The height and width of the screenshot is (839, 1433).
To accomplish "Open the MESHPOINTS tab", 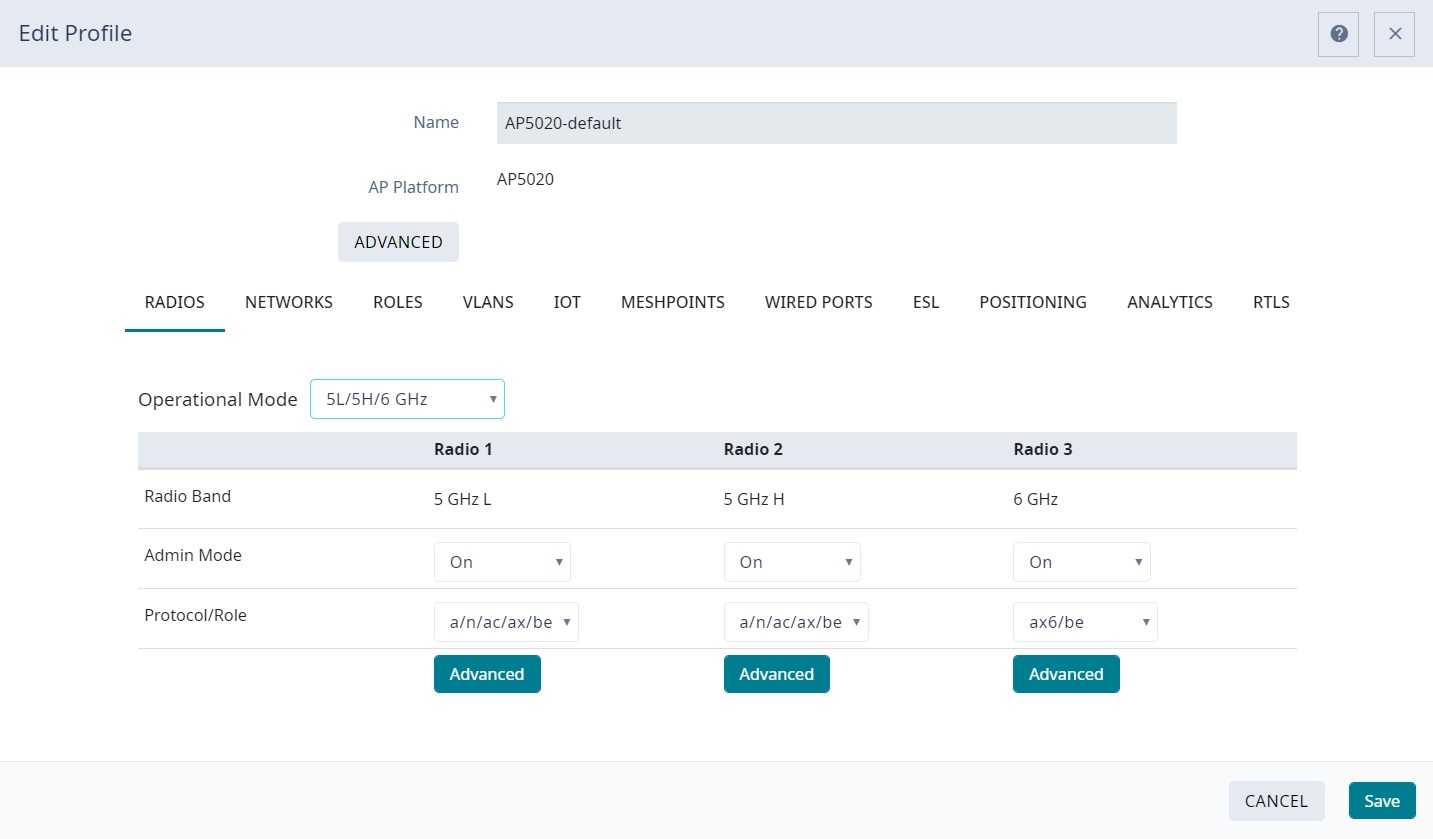I will tap(672, 302).
